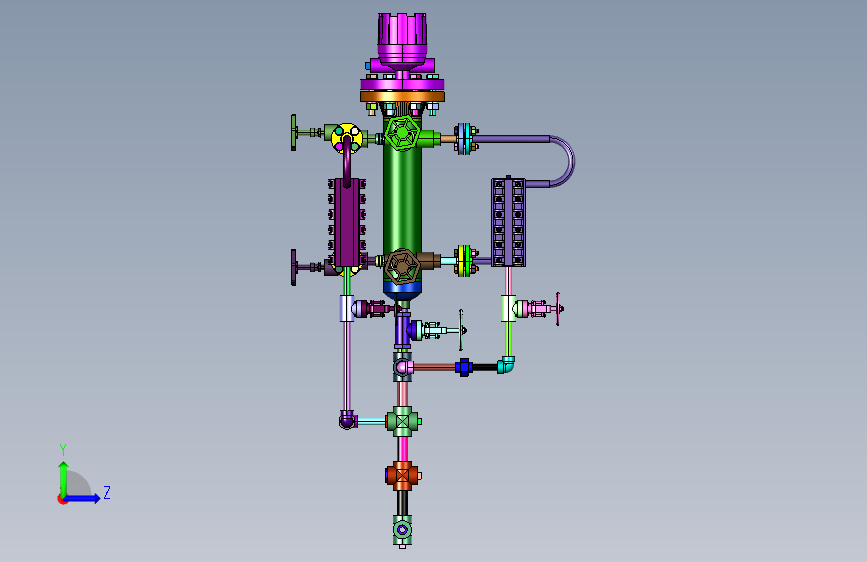Select the violet bolted level gauge on the right
The height and width of the screenshot is (562, 867).
point(508,222)
